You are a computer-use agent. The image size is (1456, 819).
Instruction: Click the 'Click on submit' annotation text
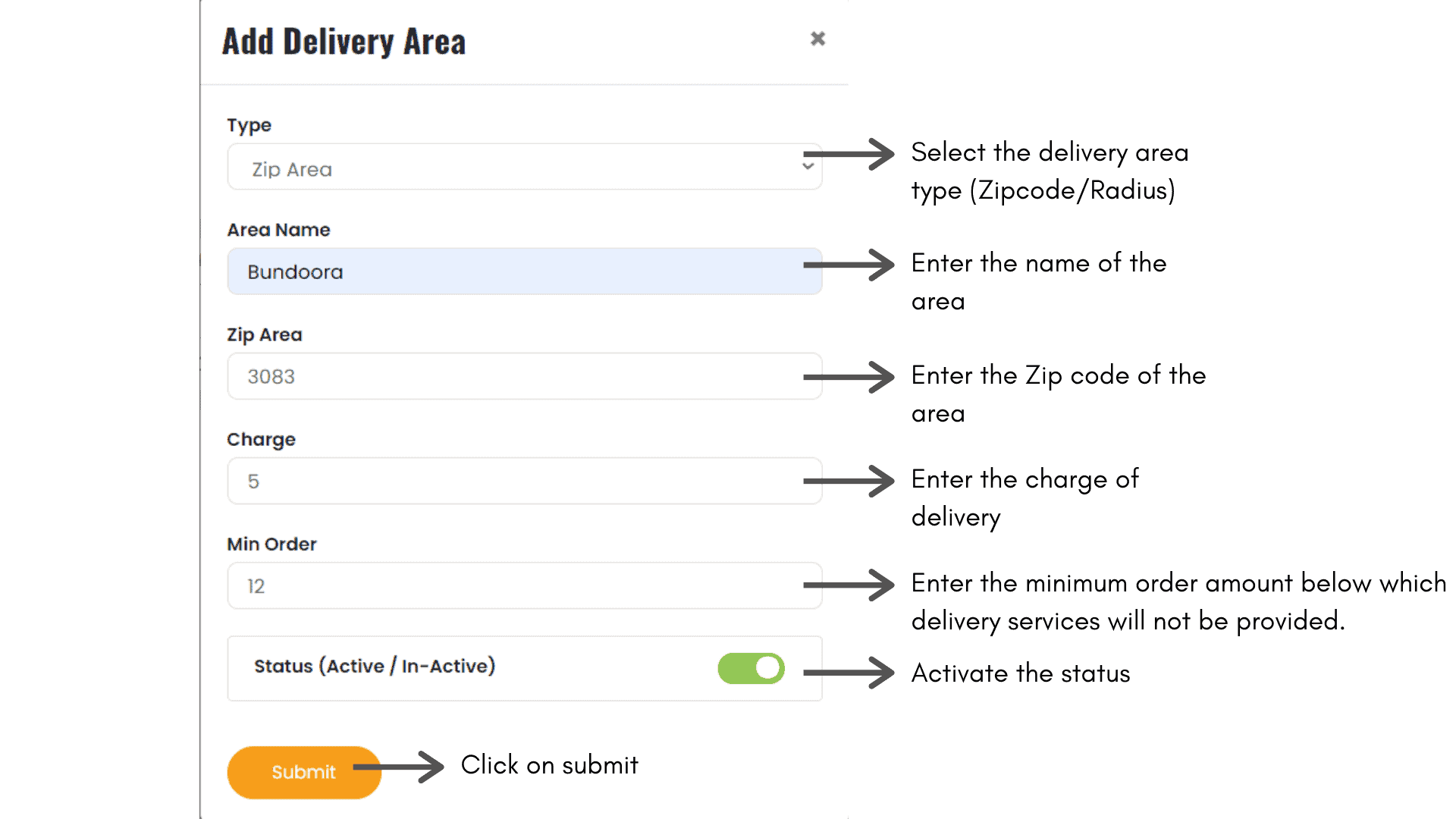(550, 765)
